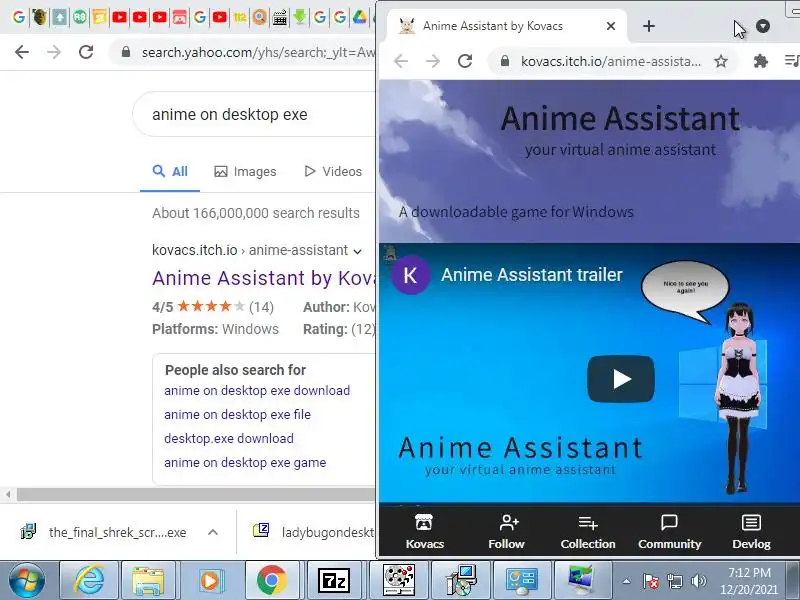Screen dimensions: 800x600
Task: Click 'desktop.exe download' suggestion
Action: pos(229,438)
